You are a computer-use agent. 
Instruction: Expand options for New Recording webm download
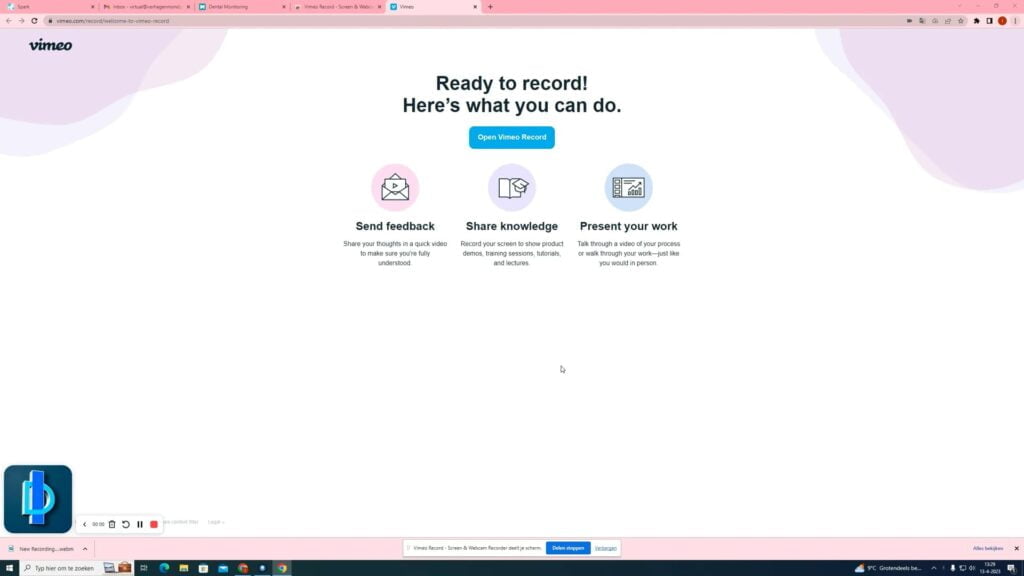[x=85, y=548]
